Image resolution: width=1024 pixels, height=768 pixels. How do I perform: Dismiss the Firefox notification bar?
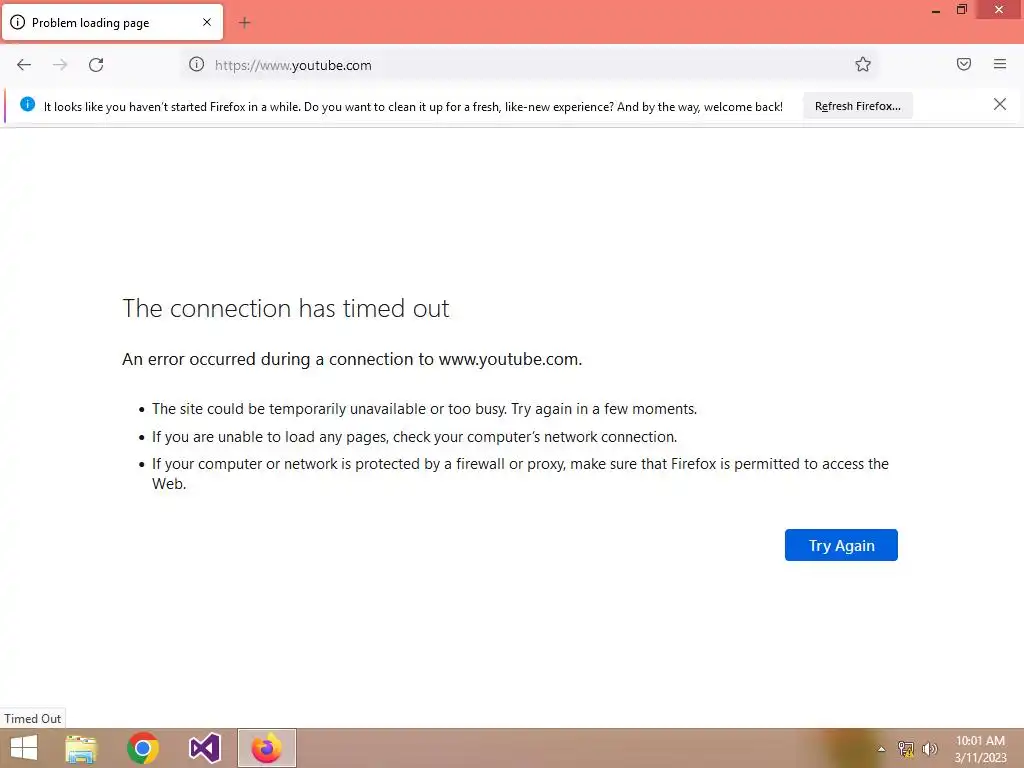click(x=999, y=104)
